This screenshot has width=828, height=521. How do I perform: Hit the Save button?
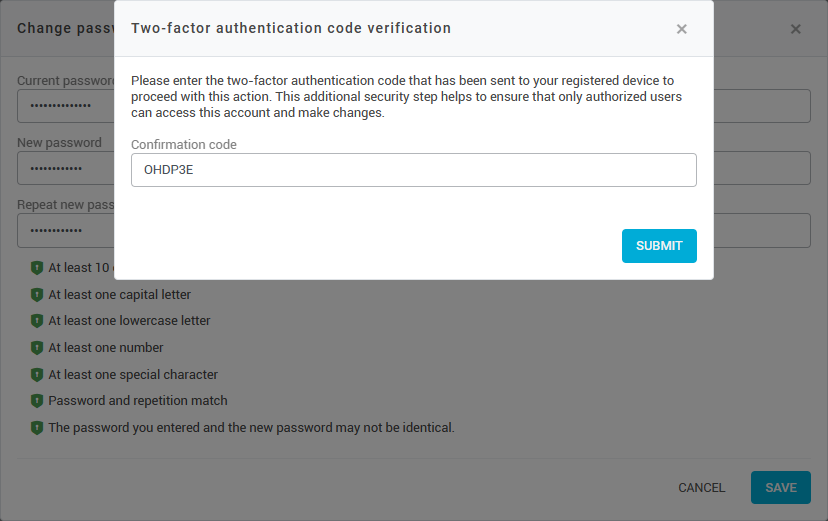coord(780,488)
